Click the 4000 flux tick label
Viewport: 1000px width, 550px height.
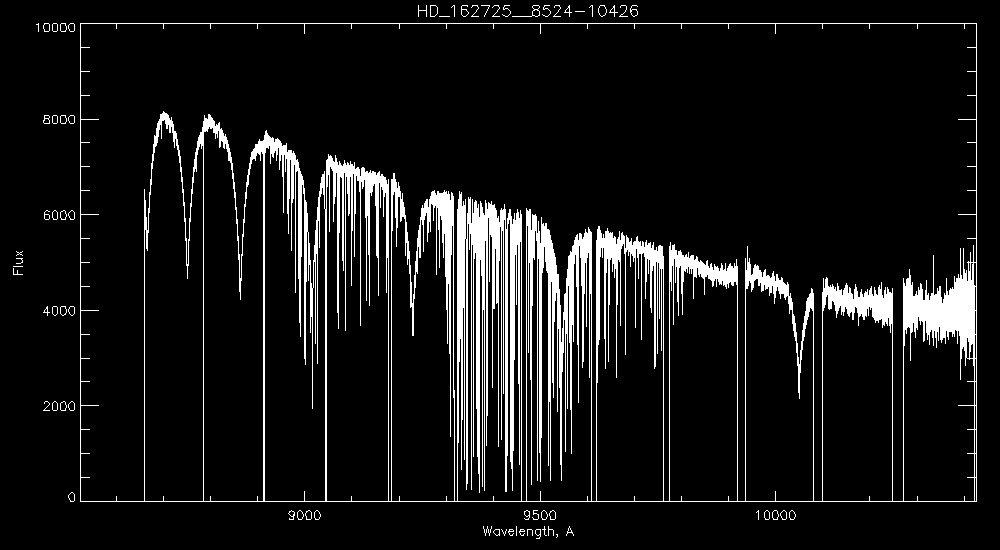coord(59,311)
